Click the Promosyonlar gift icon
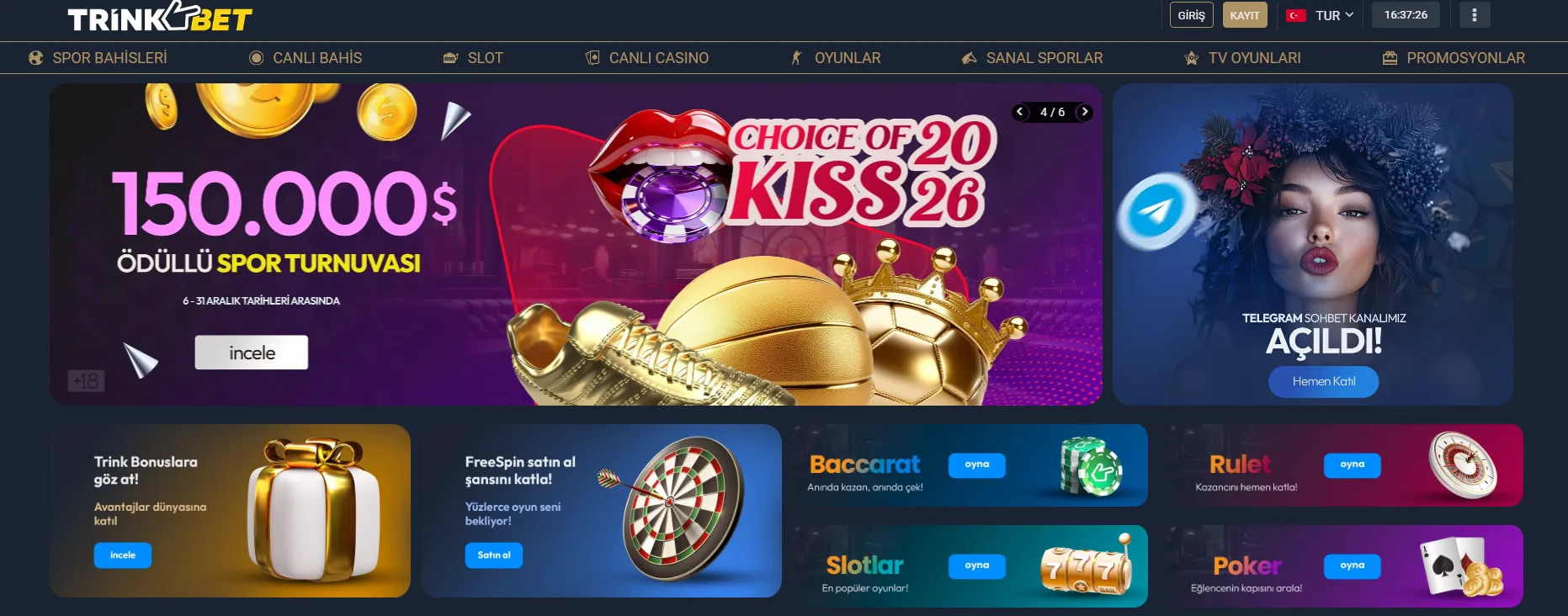Screen dimensions: 1568x616 tap(1390, 58)
